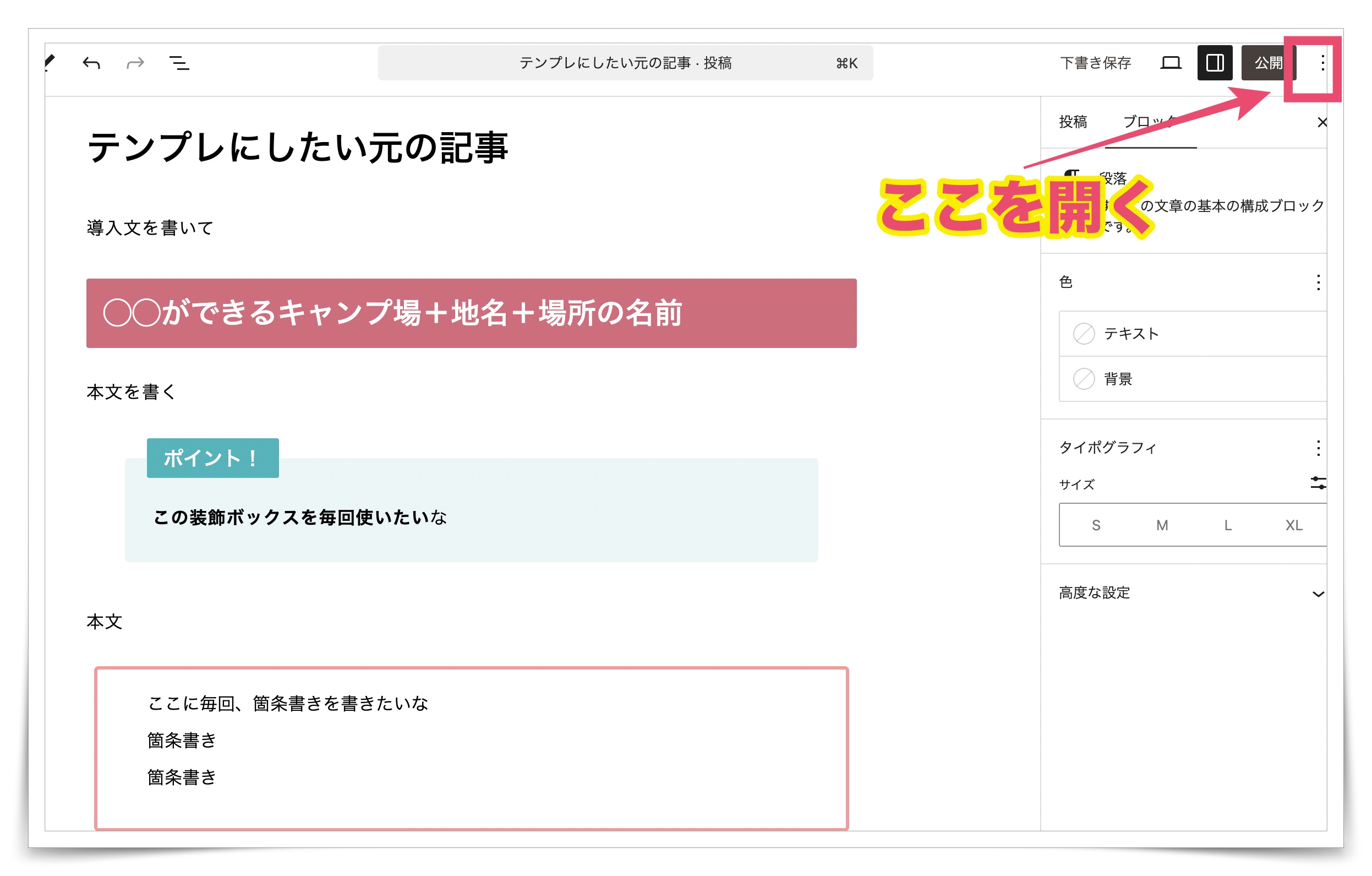
Task: Open the preview laptop icon
Action: pos(1171,63)
